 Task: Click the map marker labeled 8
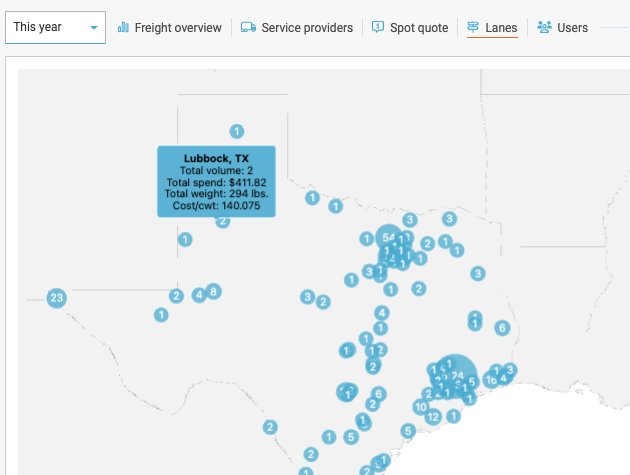(213, 292)
